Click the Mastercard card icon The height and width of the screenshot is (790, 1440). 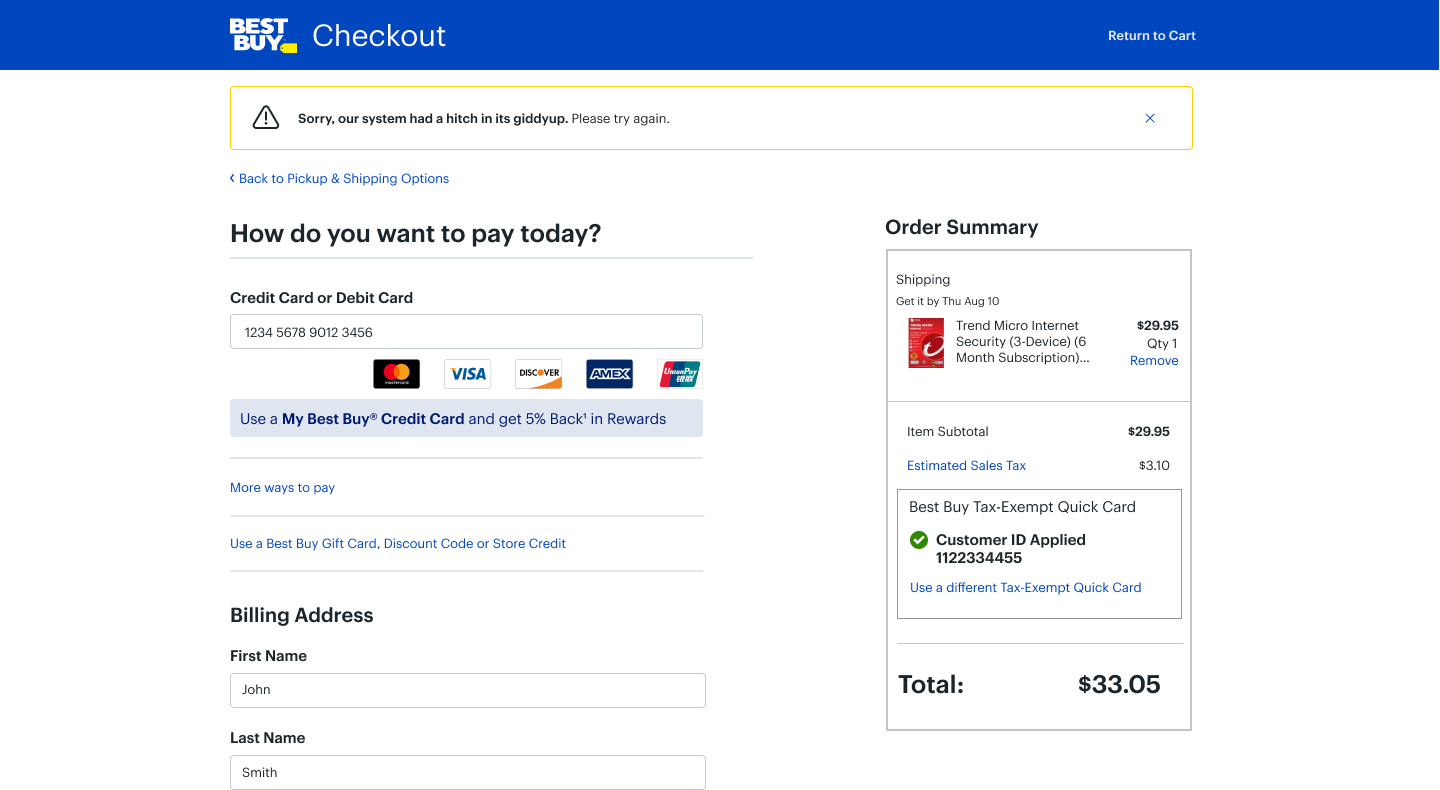(396, 374)
